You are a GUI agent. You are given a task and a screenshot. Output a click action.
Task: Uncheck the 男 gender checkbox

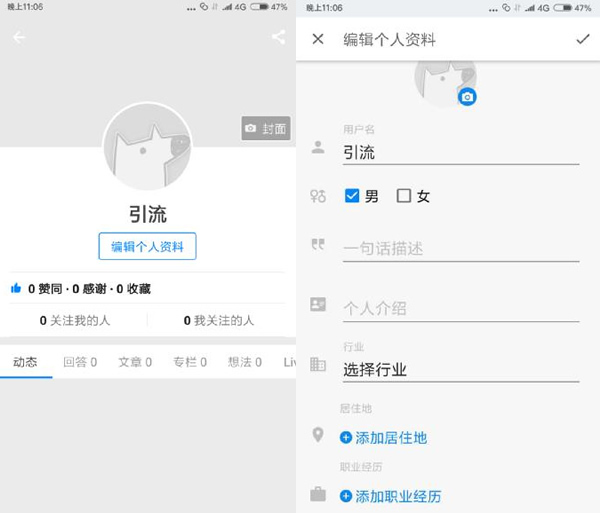(x=352, y=196)
